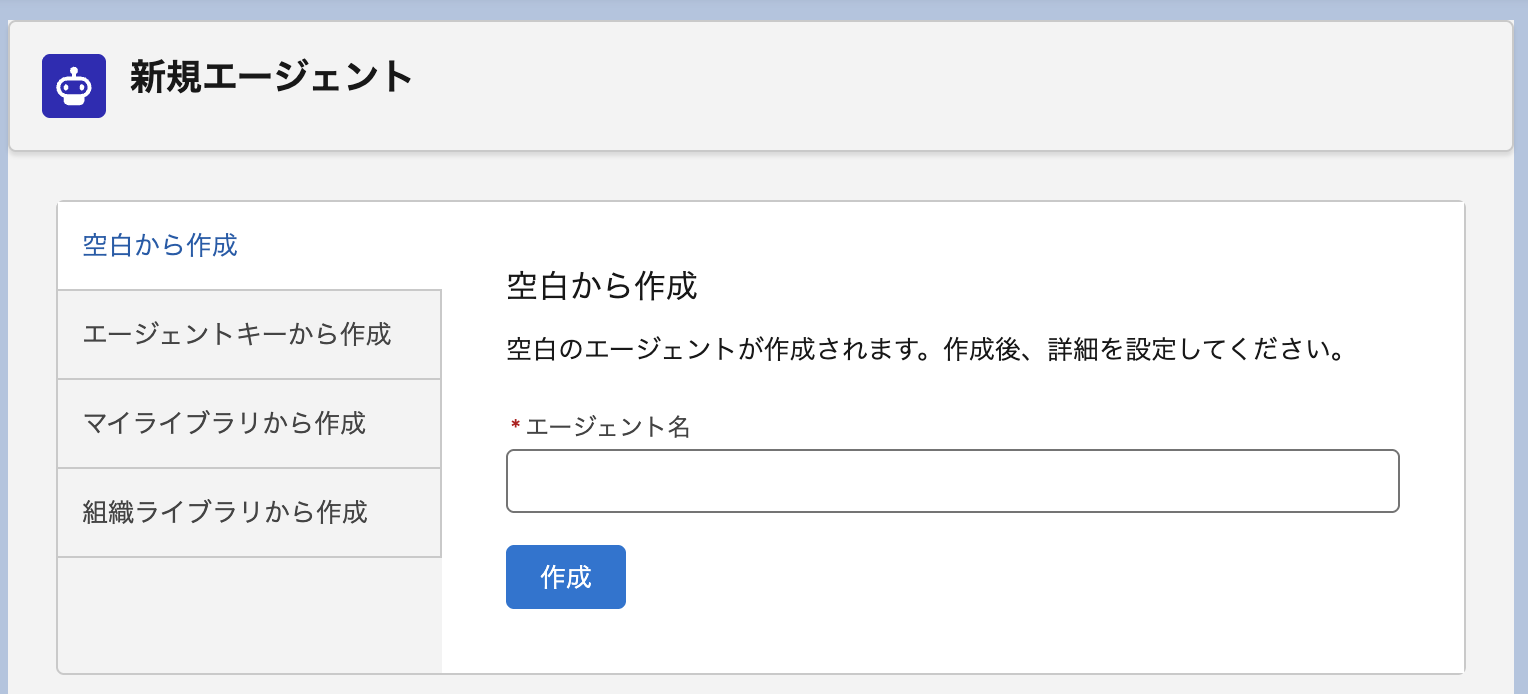This screenshot has width=1528, height=694.
Task: Open the マイライブラリから作成 tab
Action: [224, 423]
